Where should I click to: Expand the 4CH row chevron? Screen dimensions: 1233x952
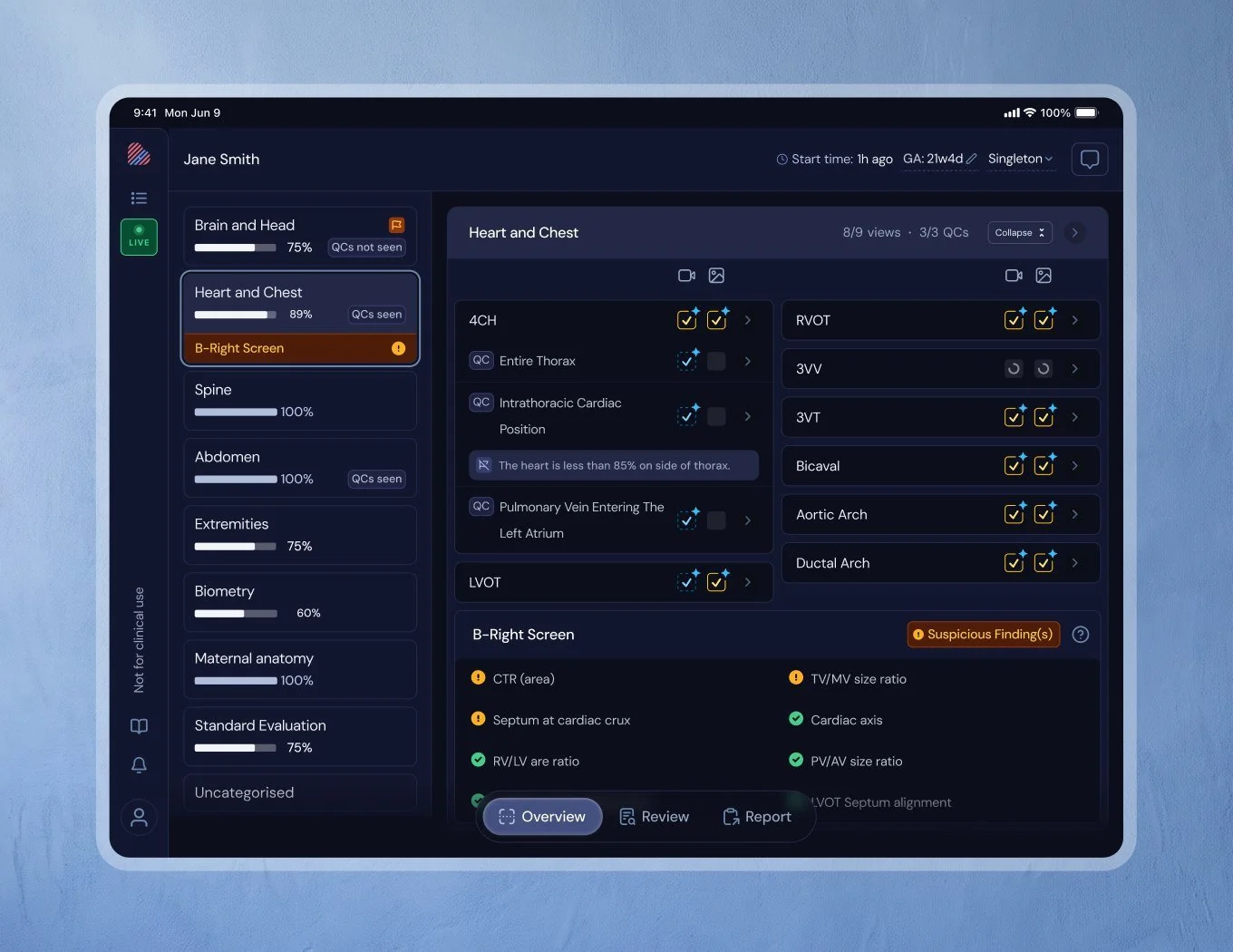748,320
